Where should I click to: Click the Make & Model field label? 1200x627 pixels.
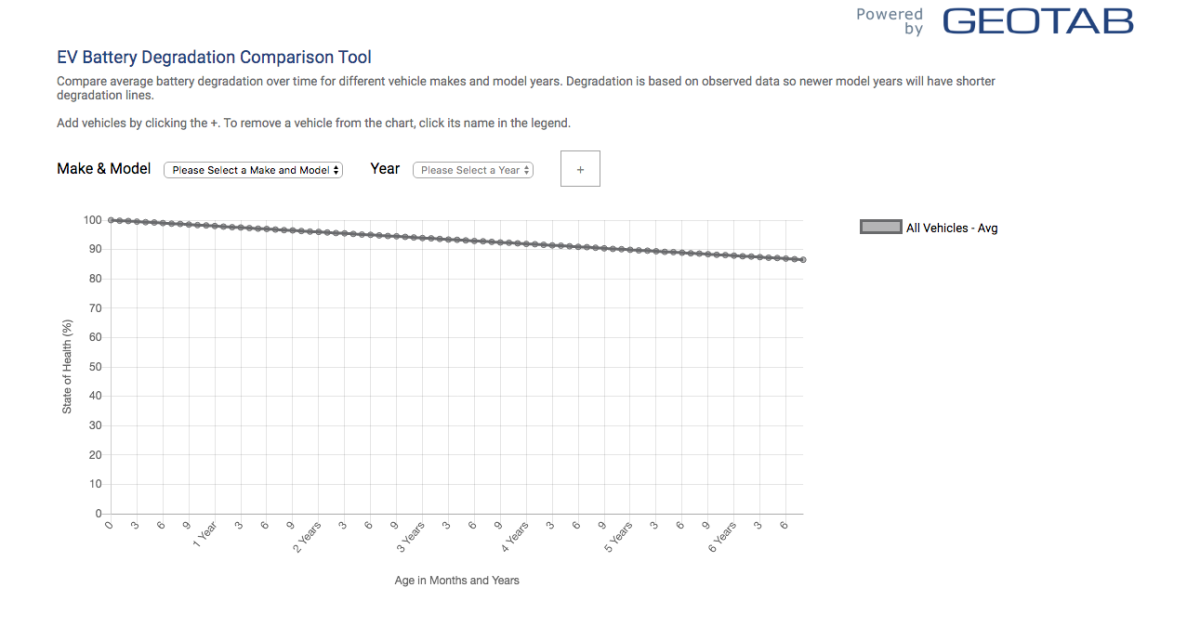(104, 169)
